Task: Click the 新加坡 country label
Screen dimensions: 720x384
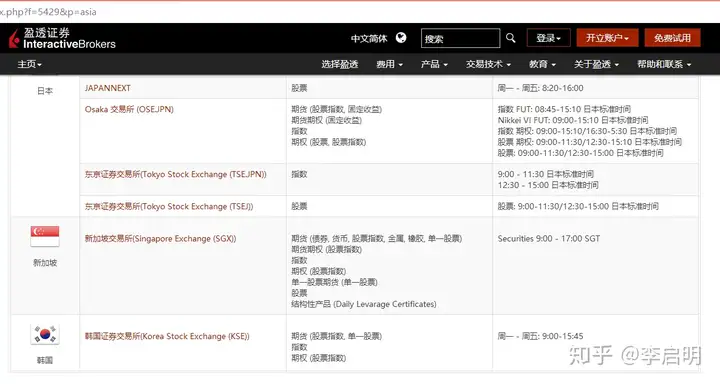Action: point(45,263)
